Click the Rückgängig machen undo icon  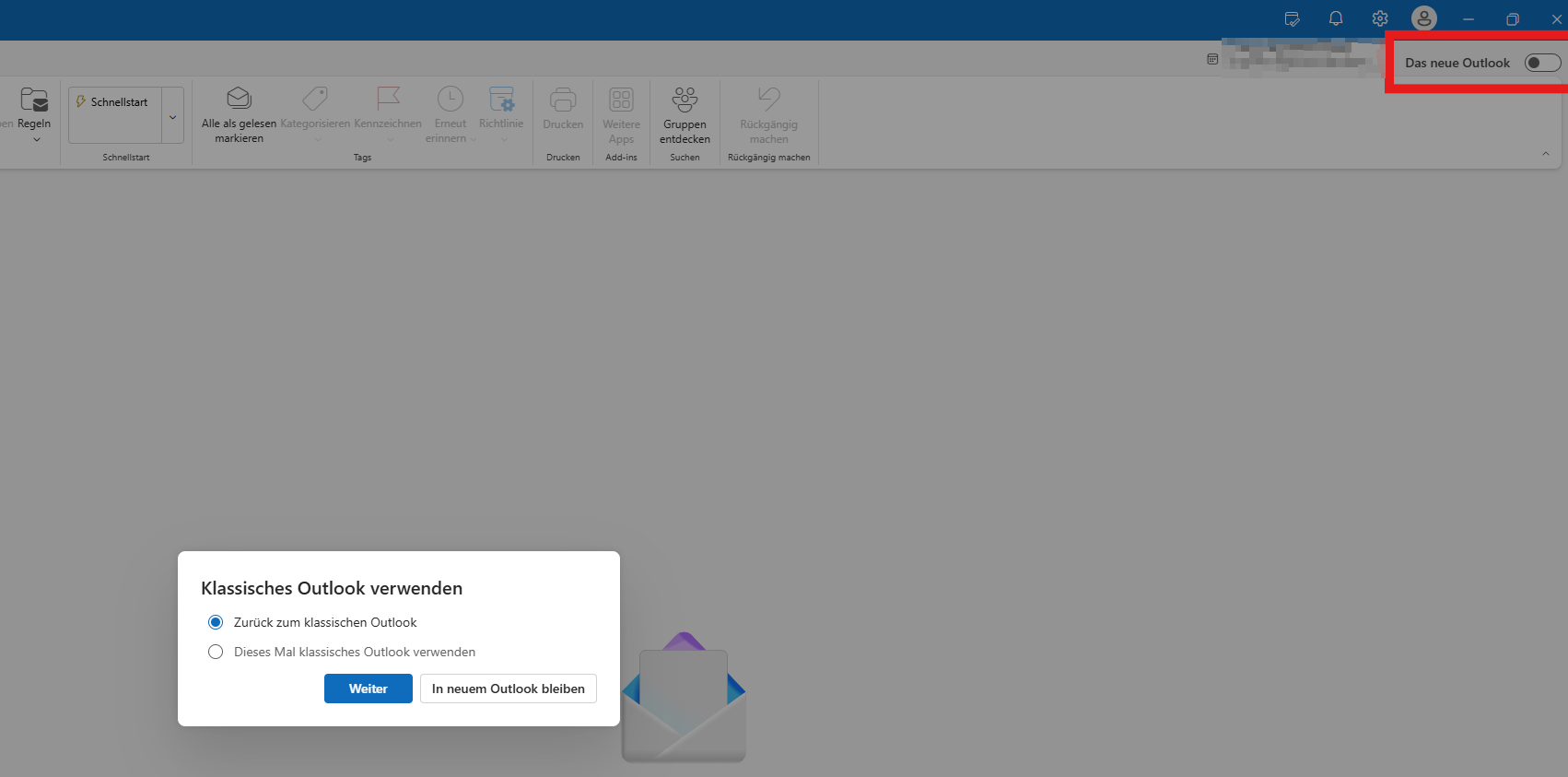click(769, 99)
